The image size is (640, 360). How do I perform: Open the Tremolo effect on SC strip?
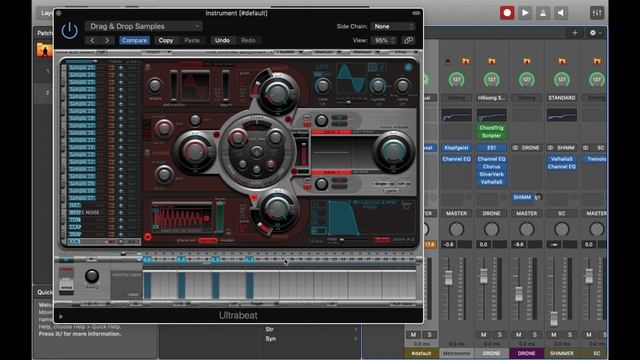[x=595, y=159]
